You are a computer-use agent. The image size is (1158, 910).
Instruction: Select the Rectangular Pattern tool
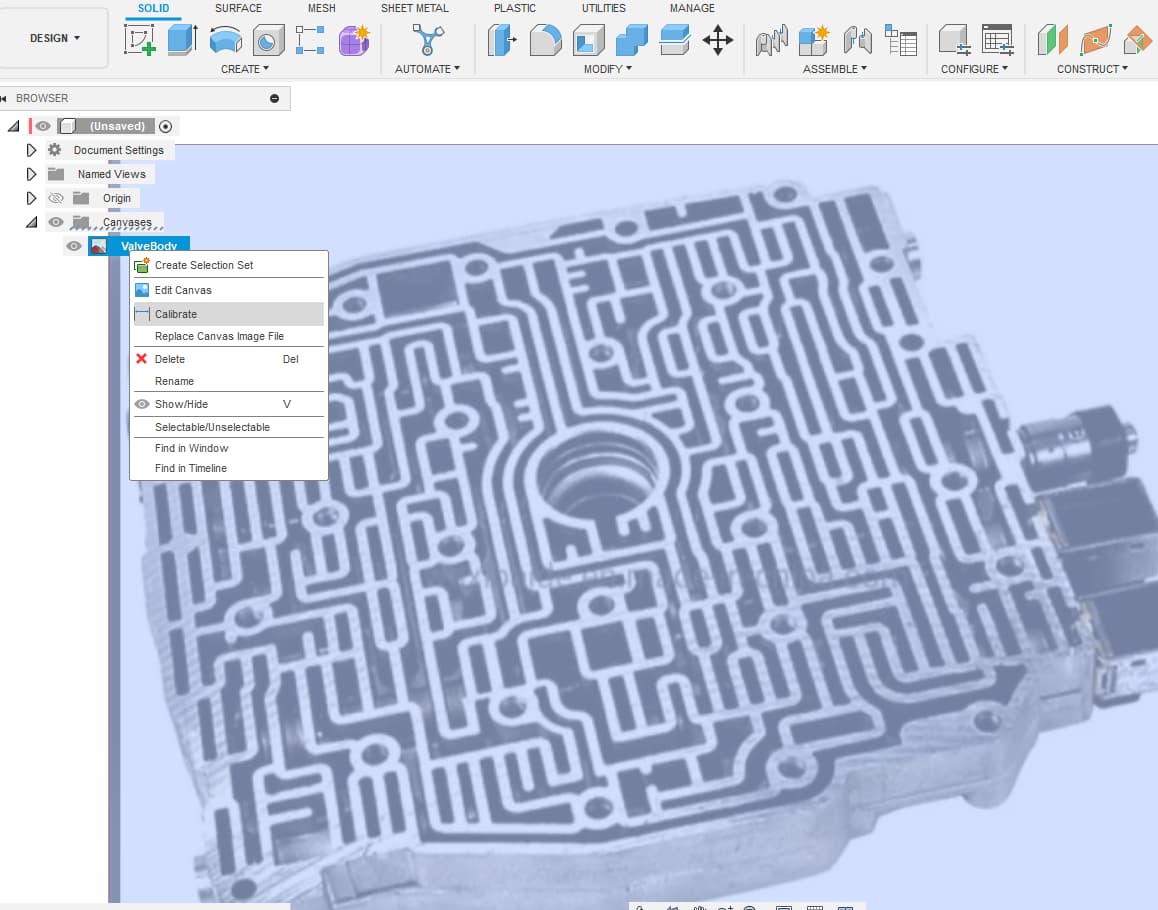[x=310, y=40]
